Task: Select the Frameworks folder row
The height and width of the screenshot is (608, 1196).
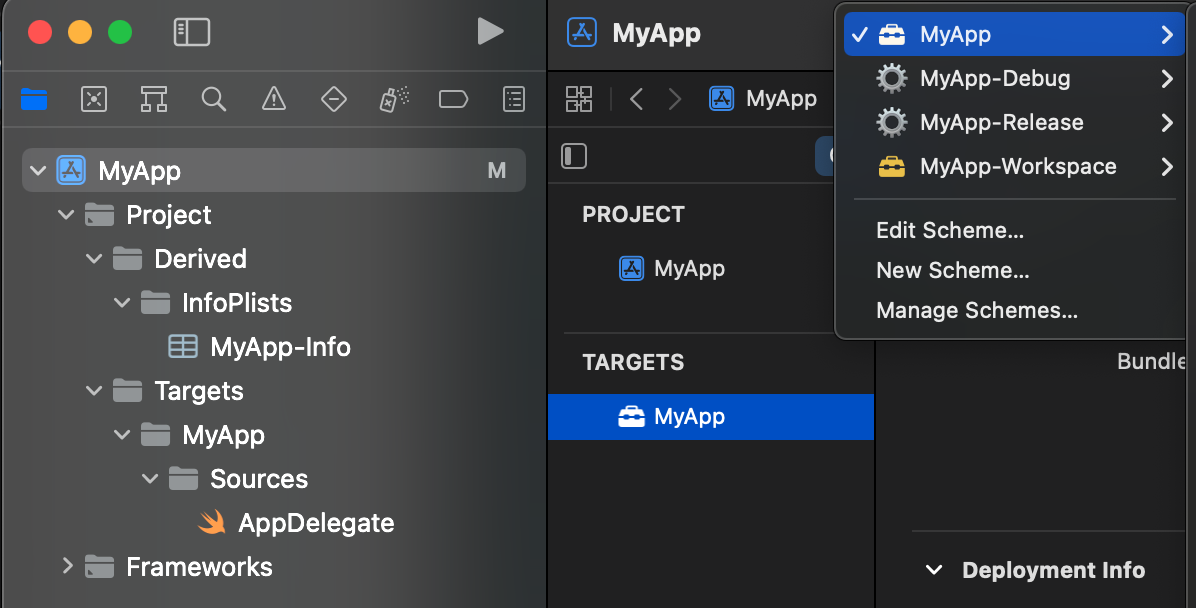Action: coord(274,567)
